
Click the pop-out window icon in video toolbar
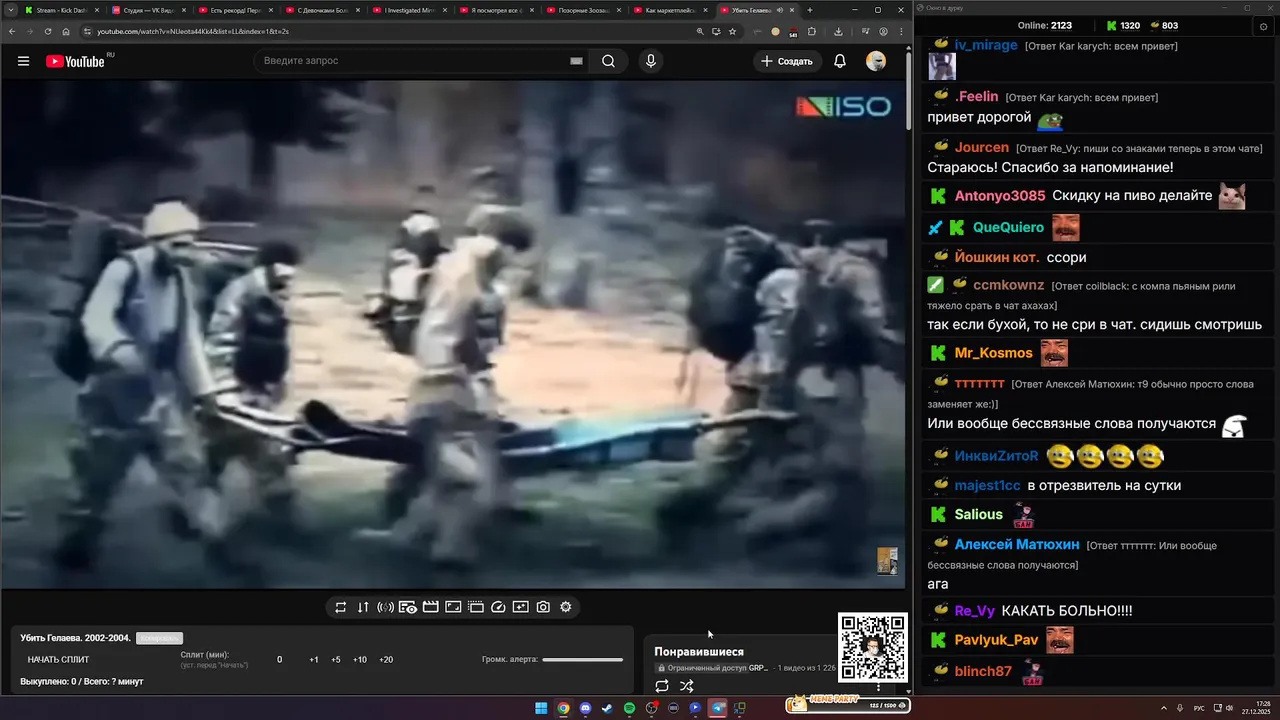point(476,607)
